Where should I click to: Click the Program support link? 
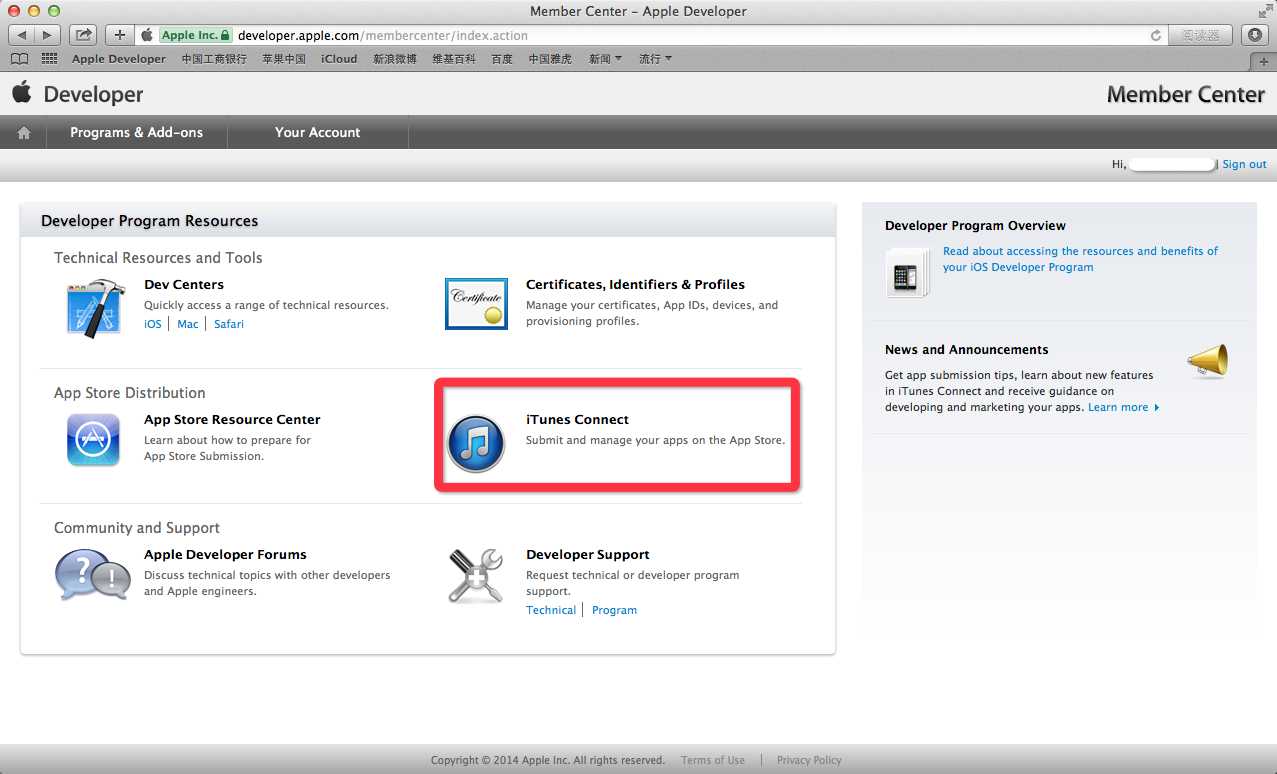pyautogui.click(x=614, y=610)
